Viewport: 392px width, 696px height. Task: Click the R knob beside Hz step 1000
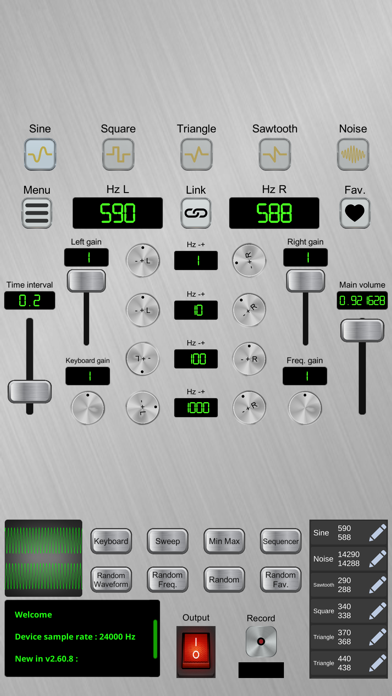click(249, 407)
